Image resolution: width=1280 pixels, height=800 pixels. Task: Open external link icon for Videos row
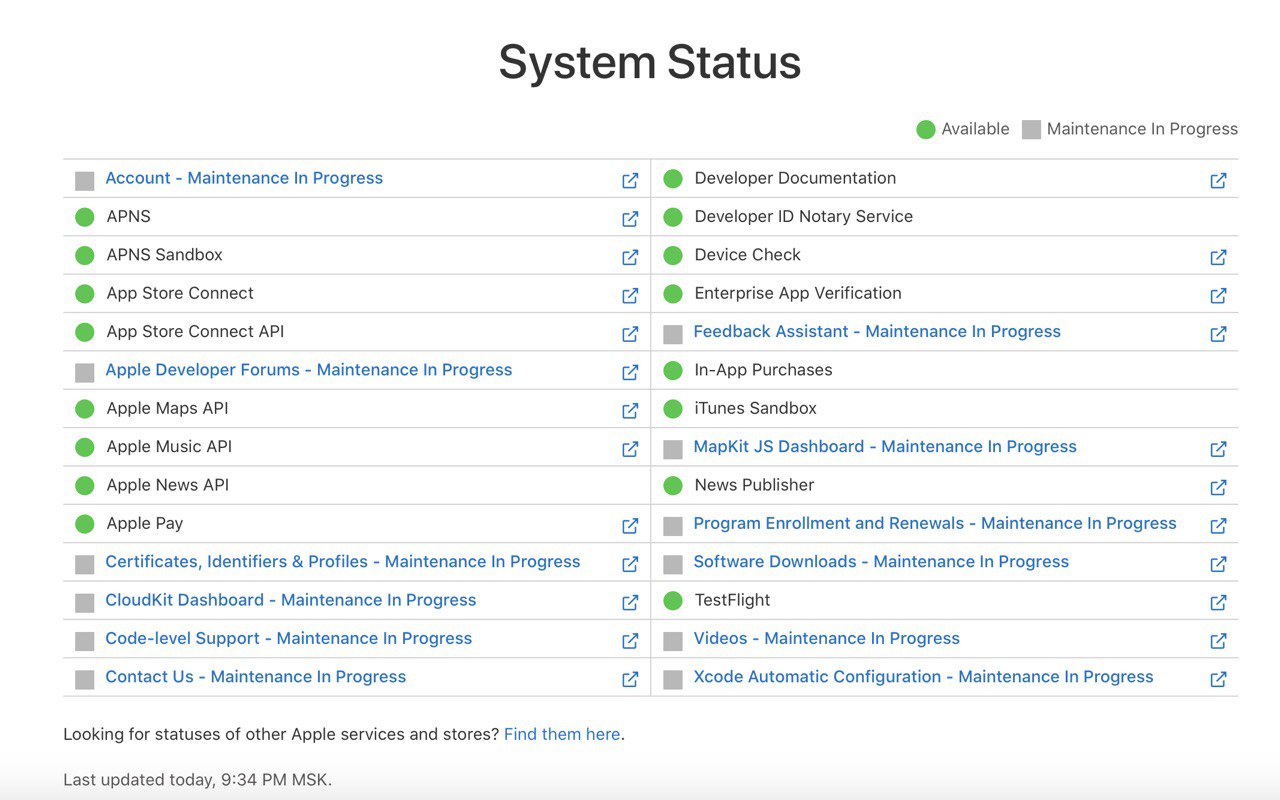[x=1218, y=640]
